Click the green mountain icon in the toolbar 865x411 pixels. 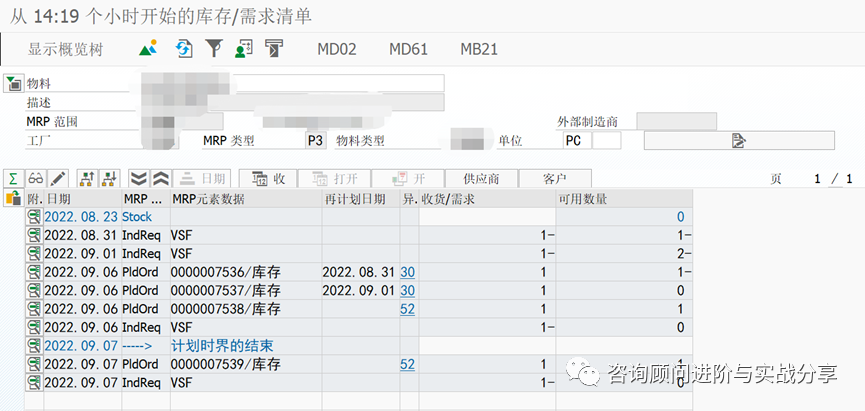tap(148, 49)
